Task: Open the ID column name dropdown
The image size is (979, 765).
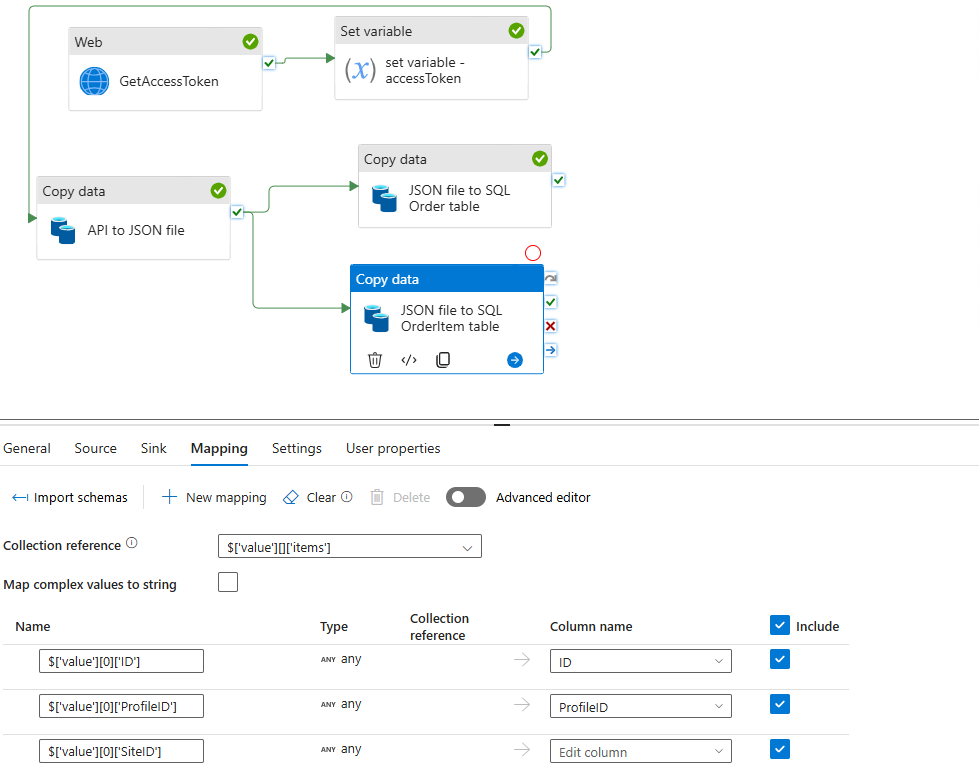Action: point(641,661)
